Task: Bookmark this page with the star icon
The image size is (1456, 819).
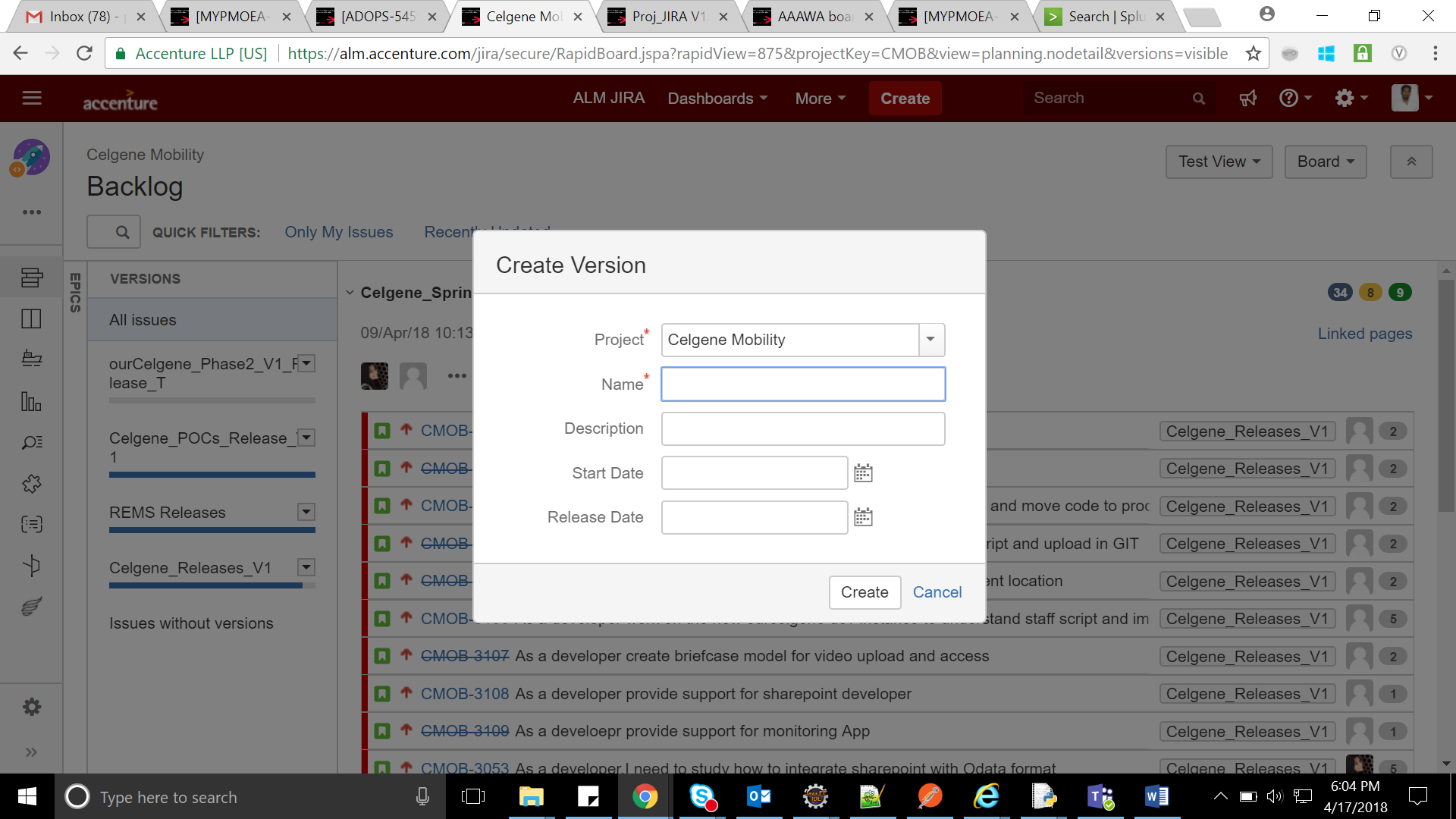Action: (1253, 53)
